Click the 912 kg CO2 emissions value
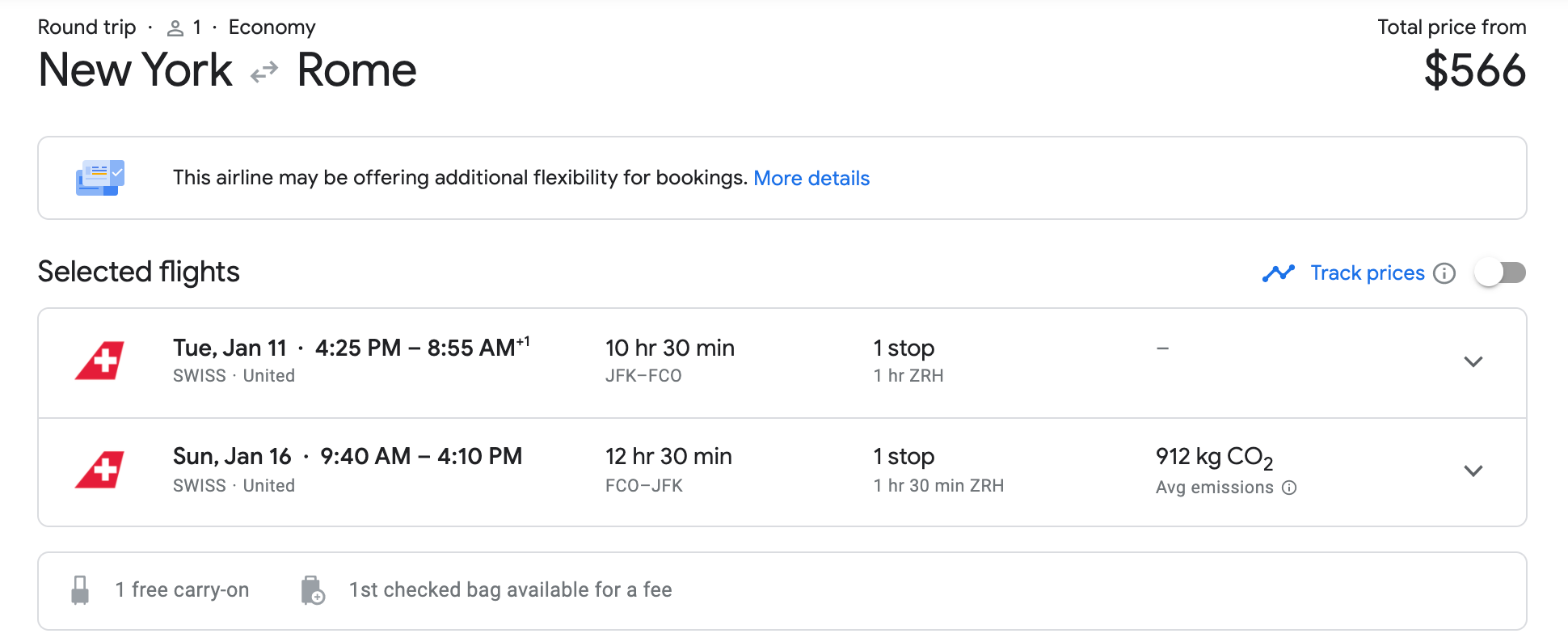 tap(1214, 457)
